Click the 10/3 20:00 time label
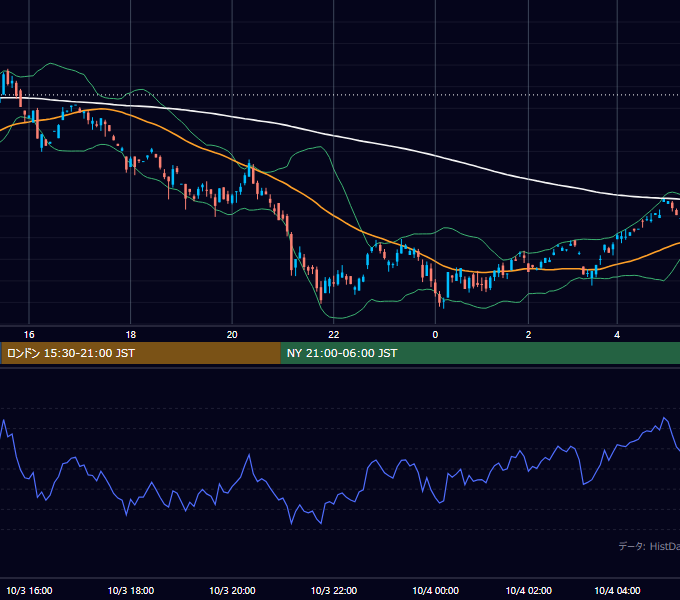 pos(232,590)
